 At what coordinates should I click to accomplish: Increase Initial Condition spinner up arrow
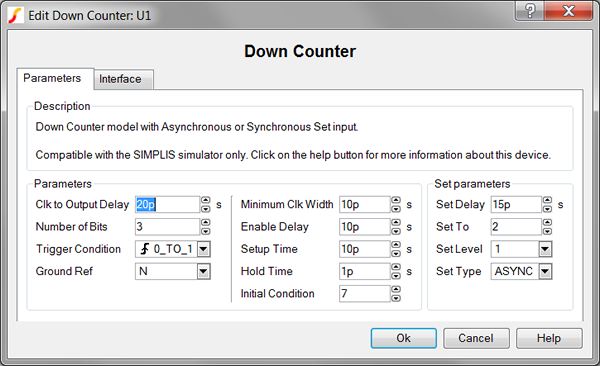click(396, 289)
